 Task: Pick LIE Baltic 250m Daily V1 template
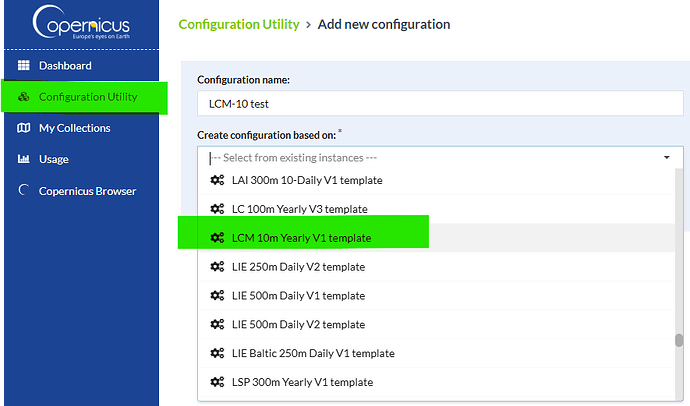(x=313, y=353)
